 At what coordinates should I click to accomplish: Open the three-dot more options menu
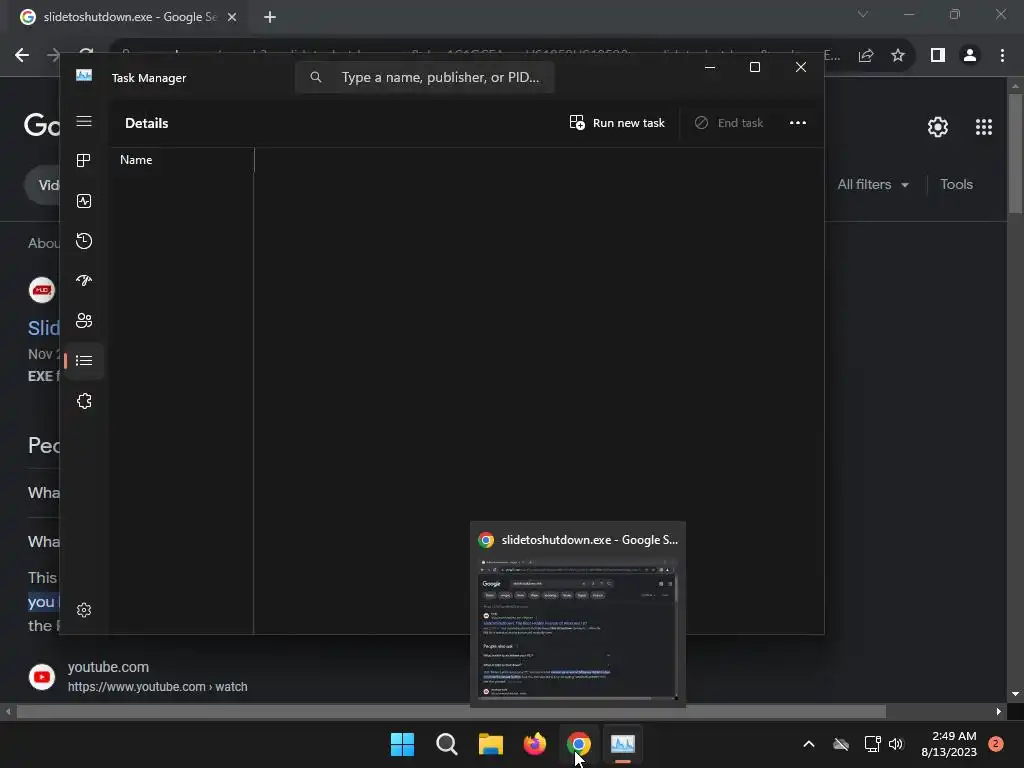click(x=797, y=123)
